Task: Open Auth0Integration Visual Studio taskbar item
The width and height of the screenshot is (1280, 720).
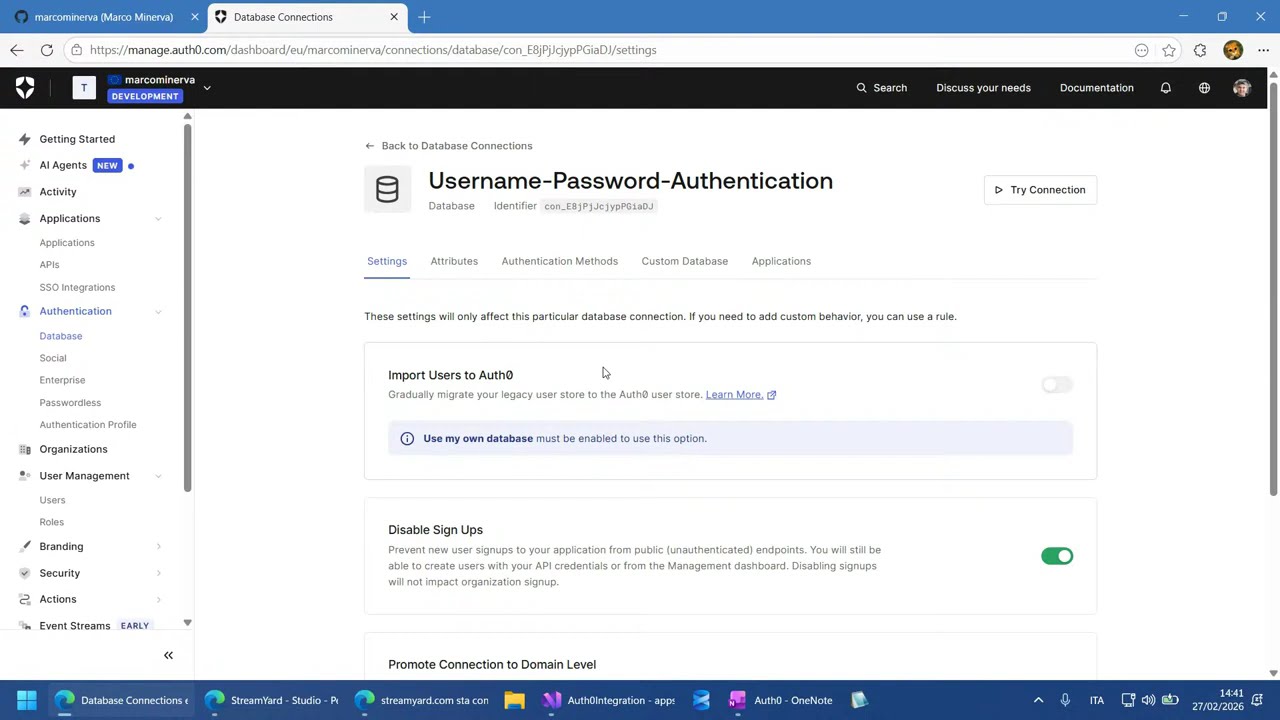Action: (x=608, y=700)
